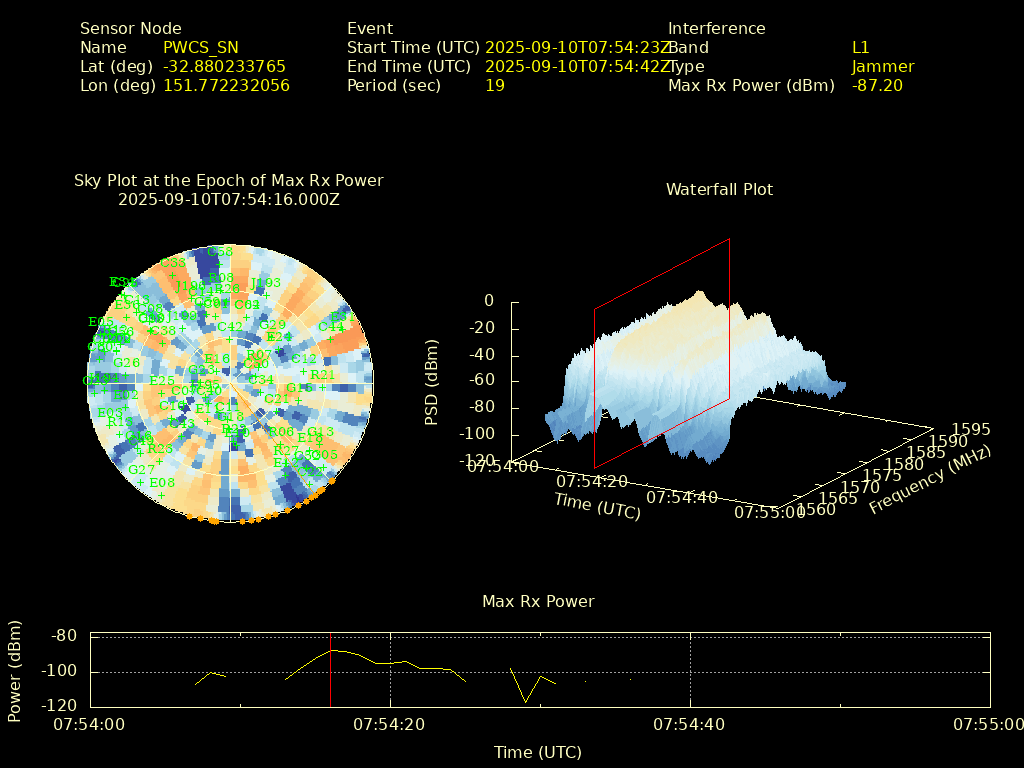Viewport: 1024px width, 768px height.
Task: Click the latitude value -32.880233765
Action: [x=224, y=67]
